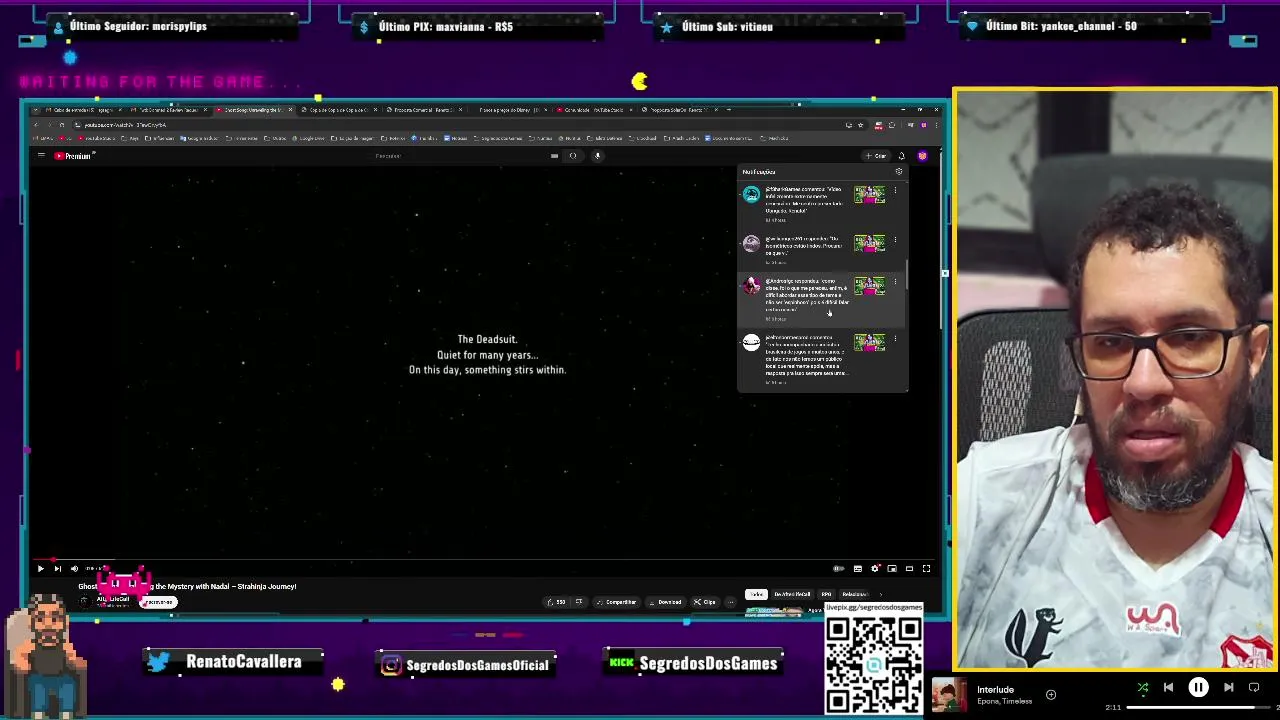Switch YouTube player to miniplayer

pyautogui.click(x=892, y=568)
